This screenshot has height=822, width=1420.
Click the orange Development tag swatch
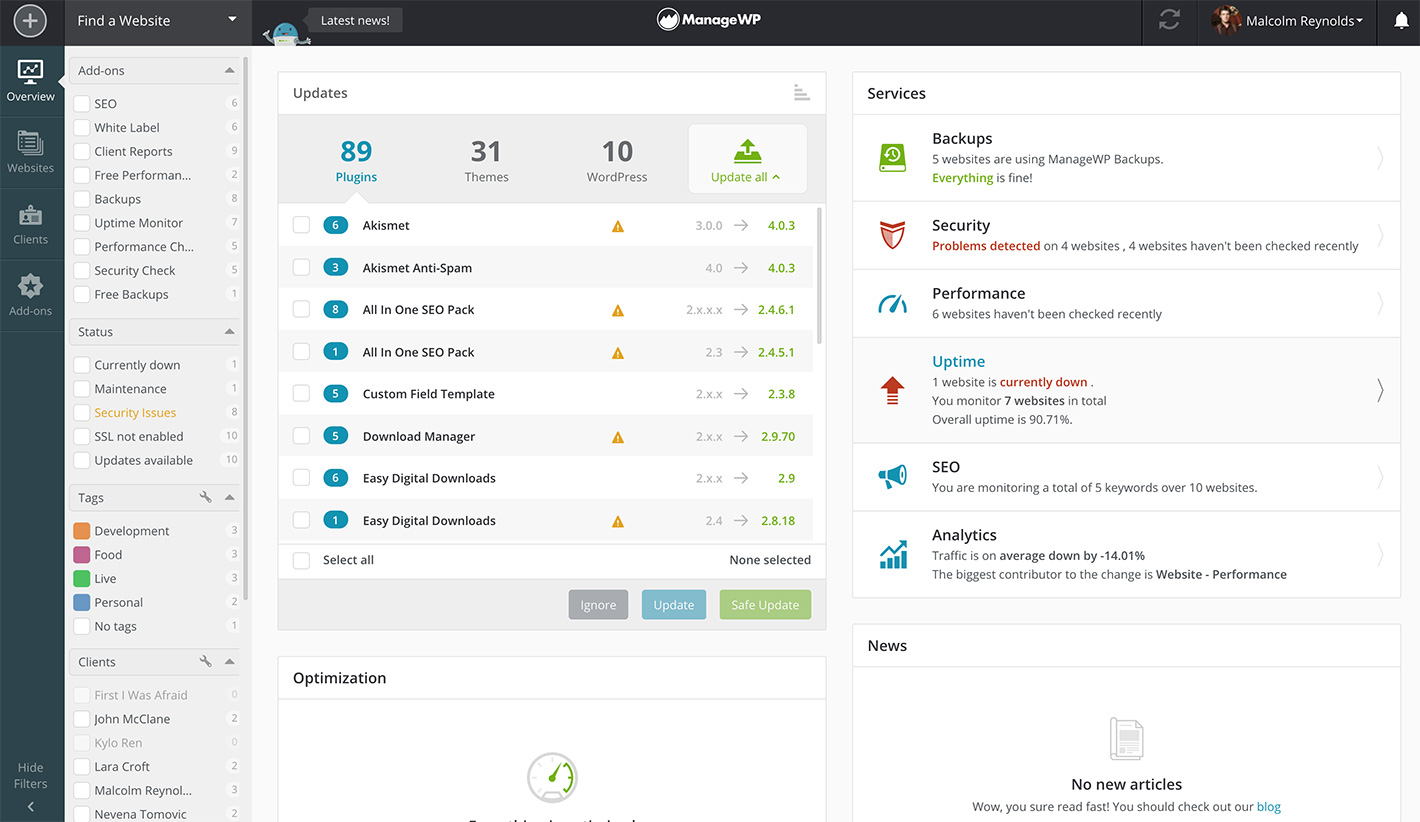82,531
